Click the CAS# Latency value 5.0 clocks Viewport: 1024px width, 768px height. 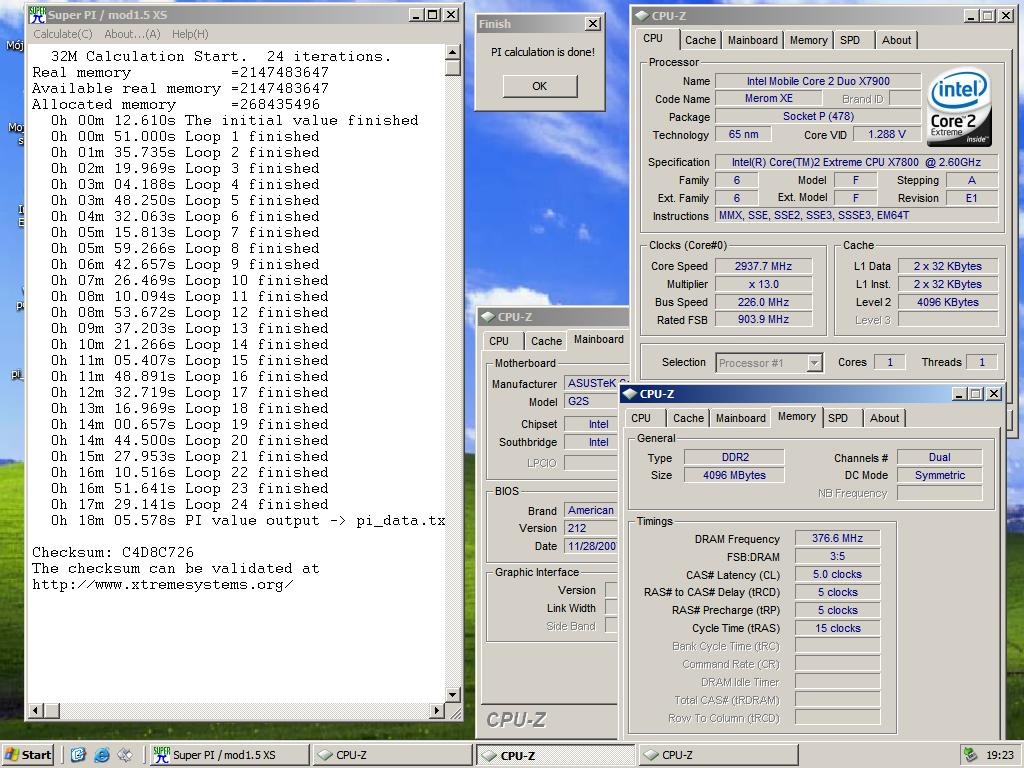click(x=837, y=574)
